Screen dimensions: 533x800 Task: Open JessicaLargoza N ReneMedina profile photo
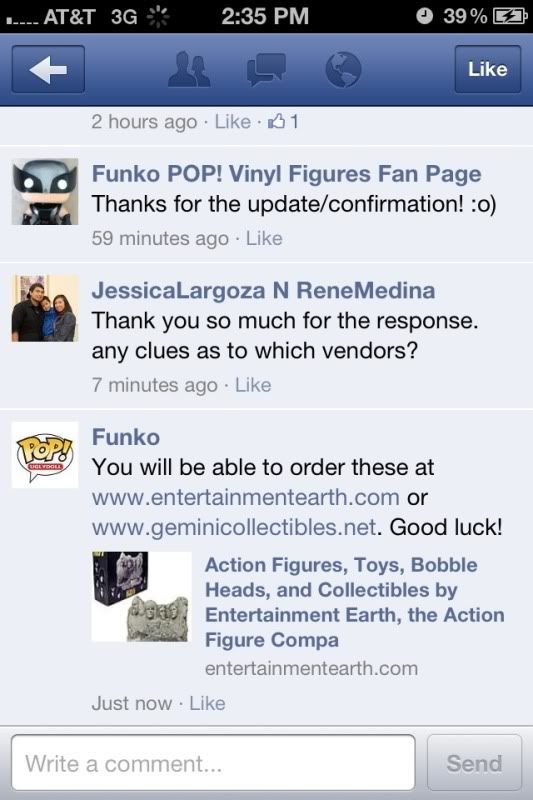45,308
